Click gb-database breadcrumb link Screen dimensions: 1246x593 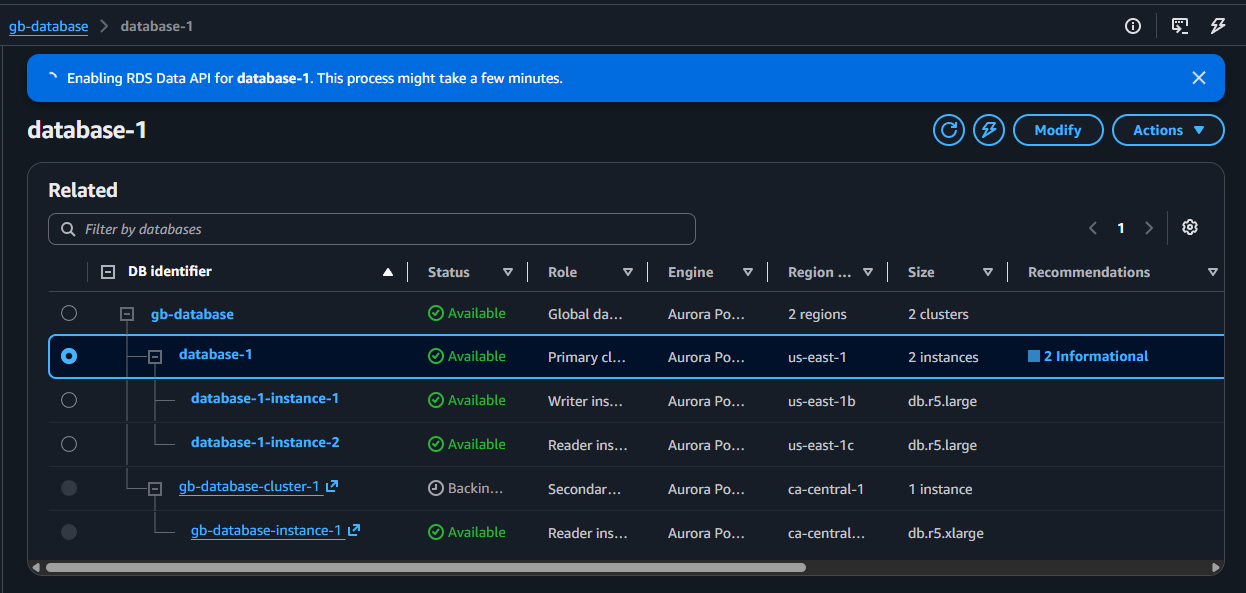pyautogui.click(x=48, y=26)
